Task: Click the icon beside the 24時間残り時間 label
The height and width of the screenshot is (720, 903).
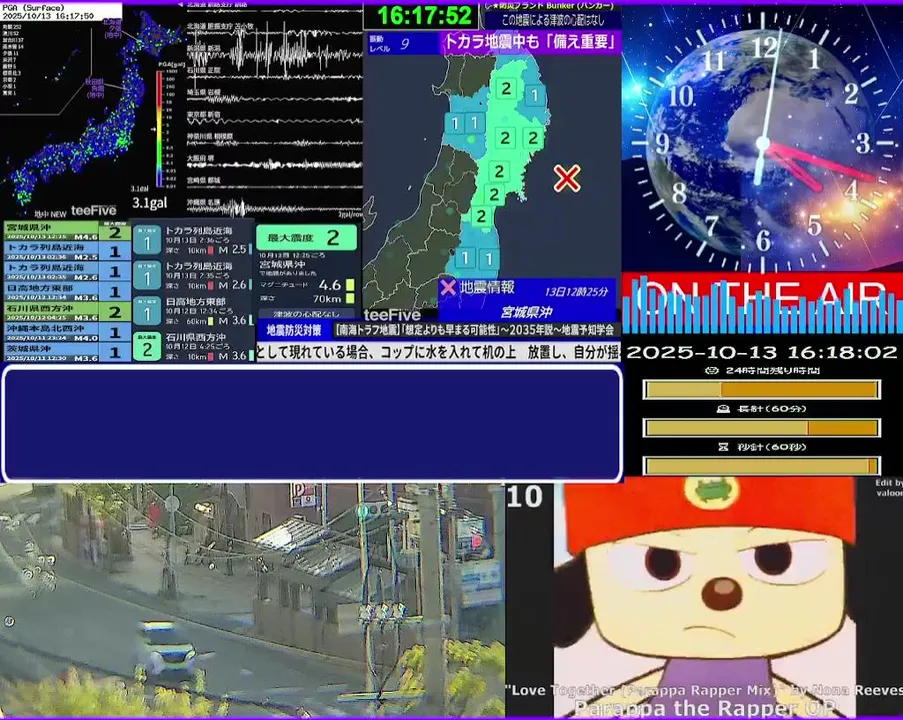Action: (x=712, y=370)
